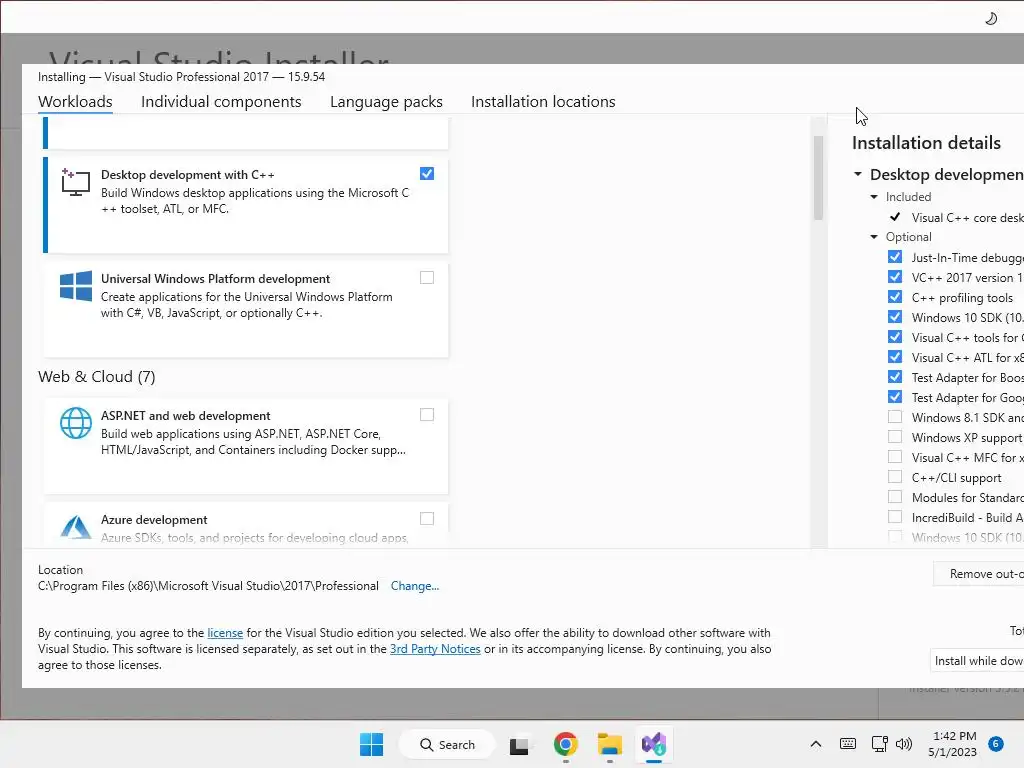Uncheck Visual C++ tools for CMake option
This screenshot has width=1024, height=768.
click(x=895, y=337)
